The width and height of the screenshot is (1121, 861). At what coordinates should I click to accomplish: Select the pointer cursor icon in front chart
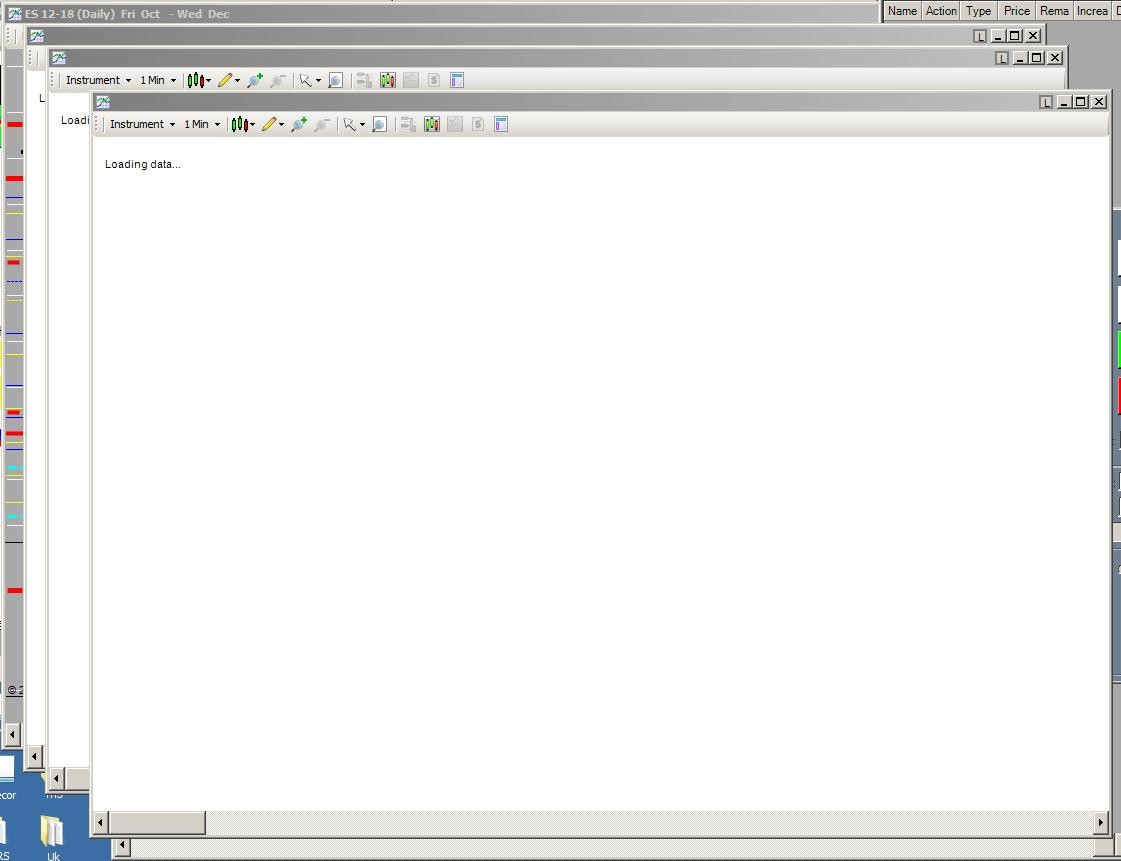pyautogui.click(x=350, y=124)
